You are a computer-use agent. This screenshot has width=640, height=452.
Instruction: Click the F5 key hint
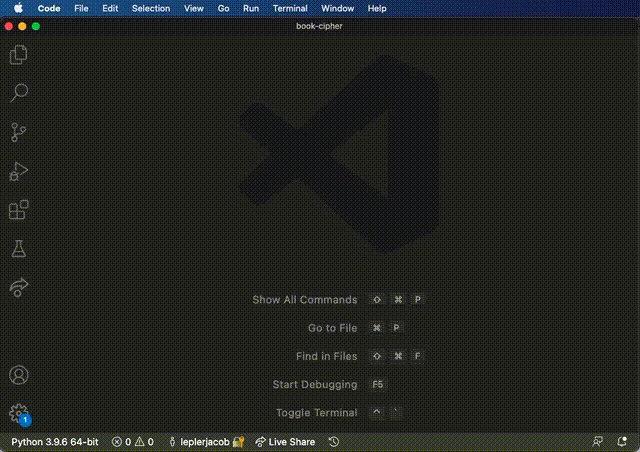pyautogui.click(x=378, y=384)
